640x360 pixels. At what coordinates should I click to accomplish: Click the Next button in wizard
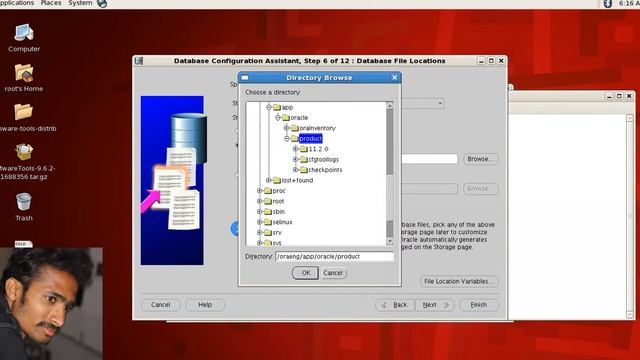(x=435, y=305)
